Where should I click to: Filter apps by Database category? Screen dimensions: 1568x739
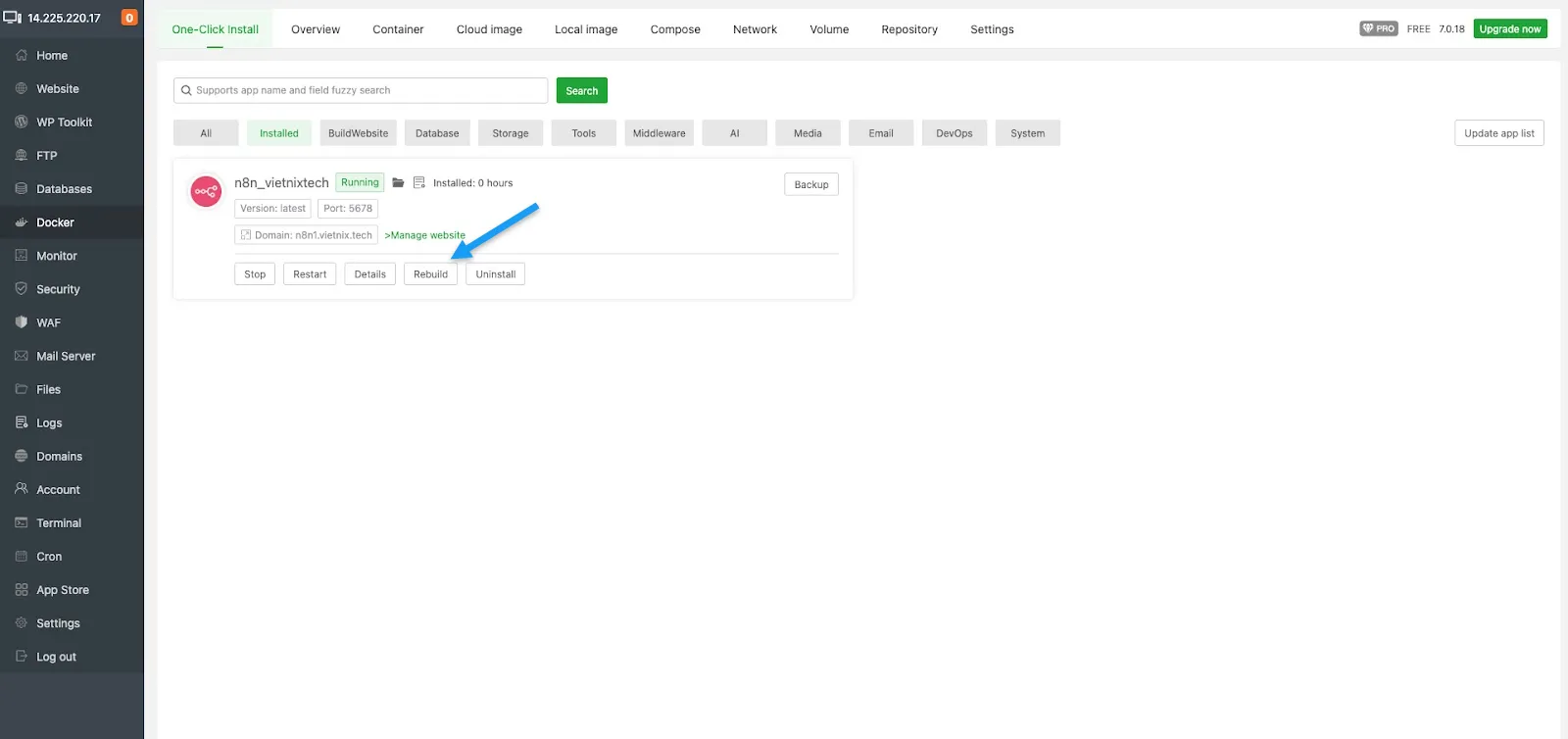[x=437, y=133]
